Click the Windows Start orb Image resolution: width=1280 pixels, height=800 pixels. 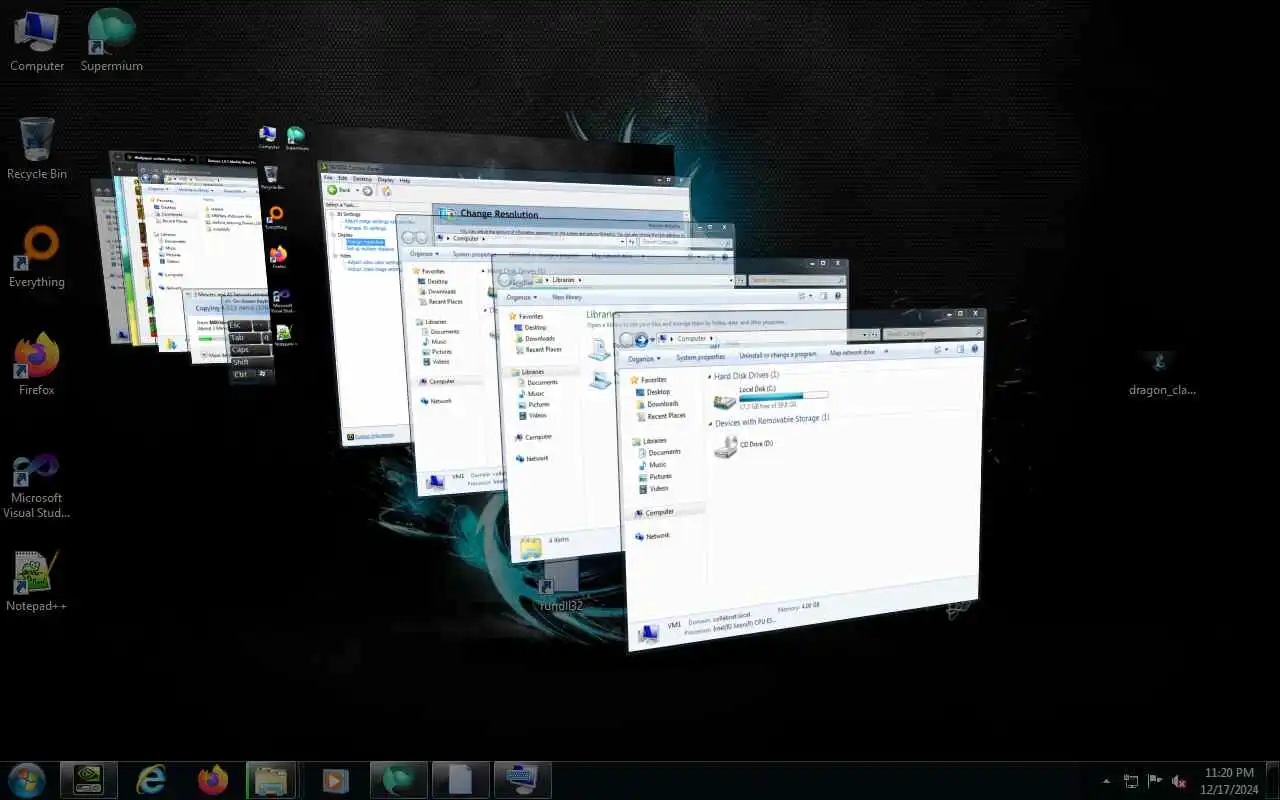click(26, 779)
